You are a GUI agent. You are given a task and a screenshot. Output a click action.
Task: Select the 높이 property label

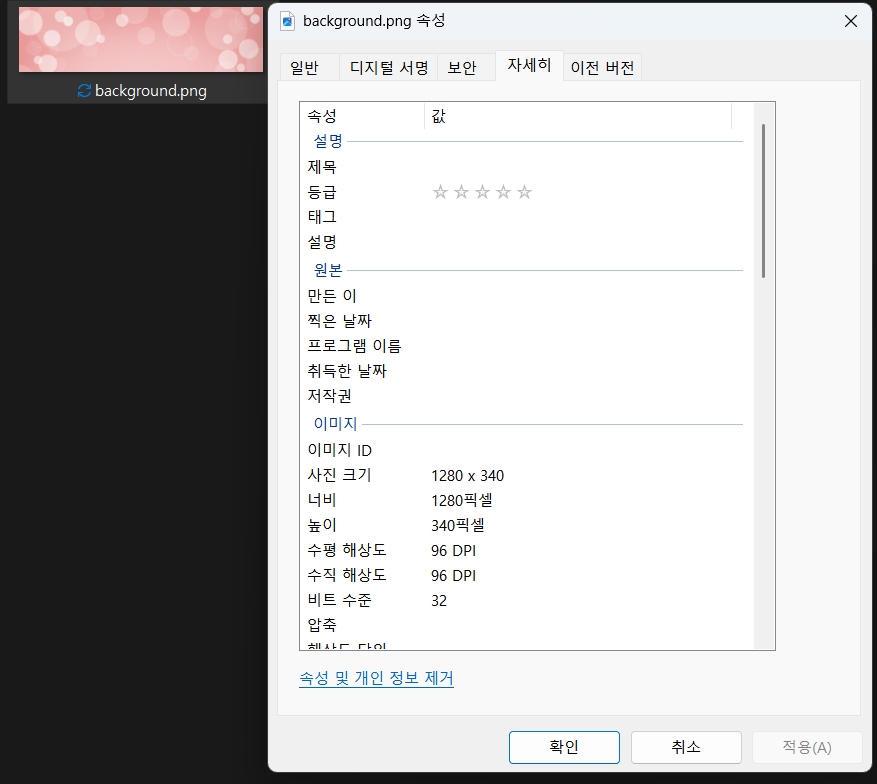322,526
